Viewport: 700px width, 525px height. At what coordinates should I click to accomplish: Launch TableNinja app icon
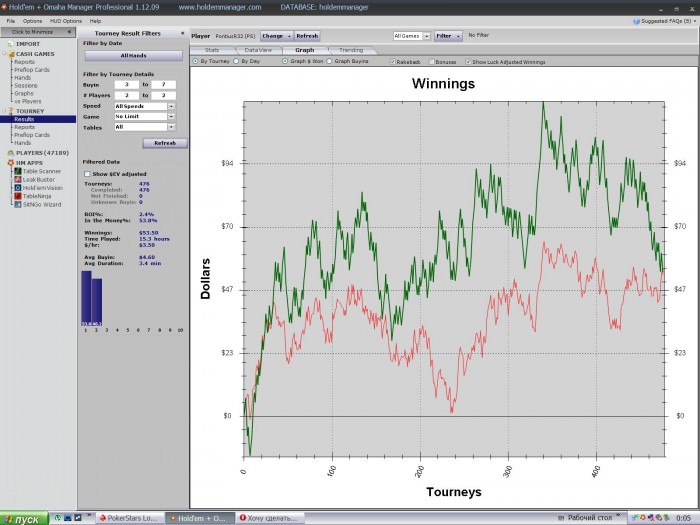click(18, 196)
